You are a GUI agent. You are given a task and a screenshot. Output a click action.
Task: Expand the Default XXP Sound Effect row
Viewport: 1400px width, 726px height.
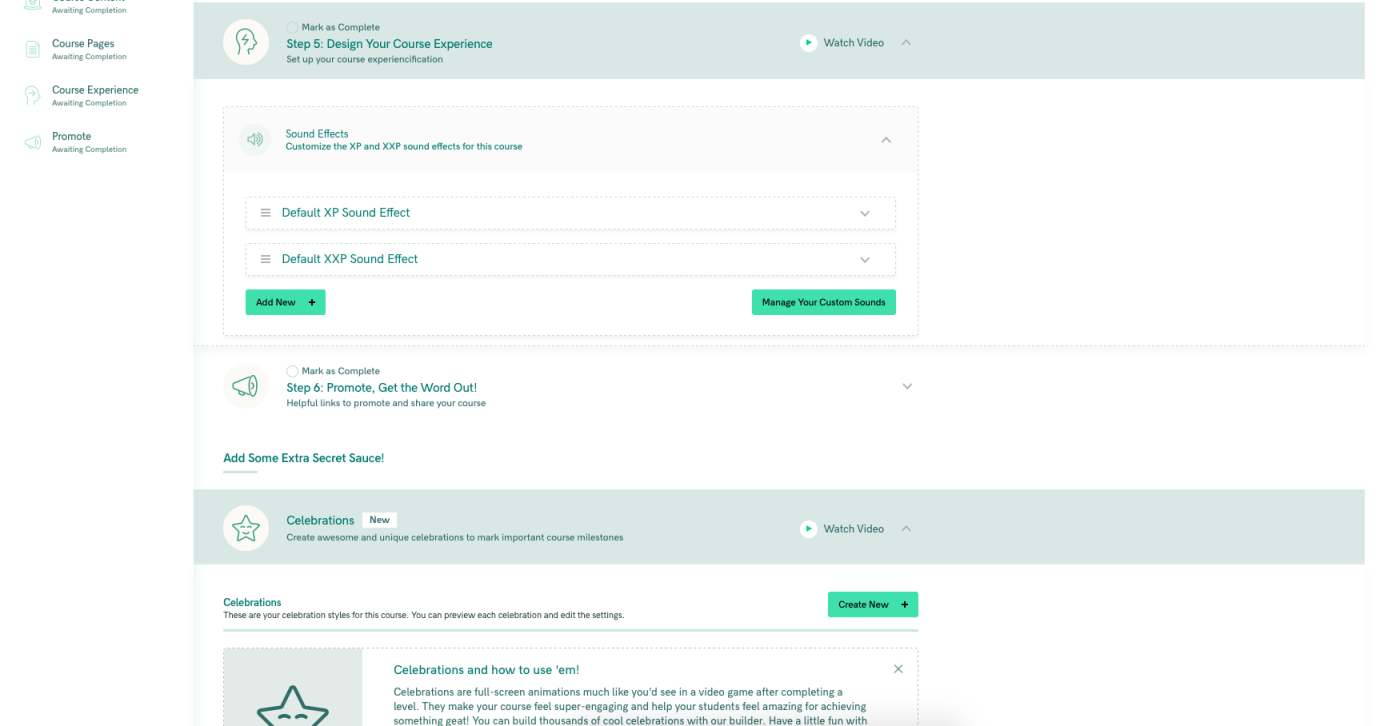click(865, 259)
